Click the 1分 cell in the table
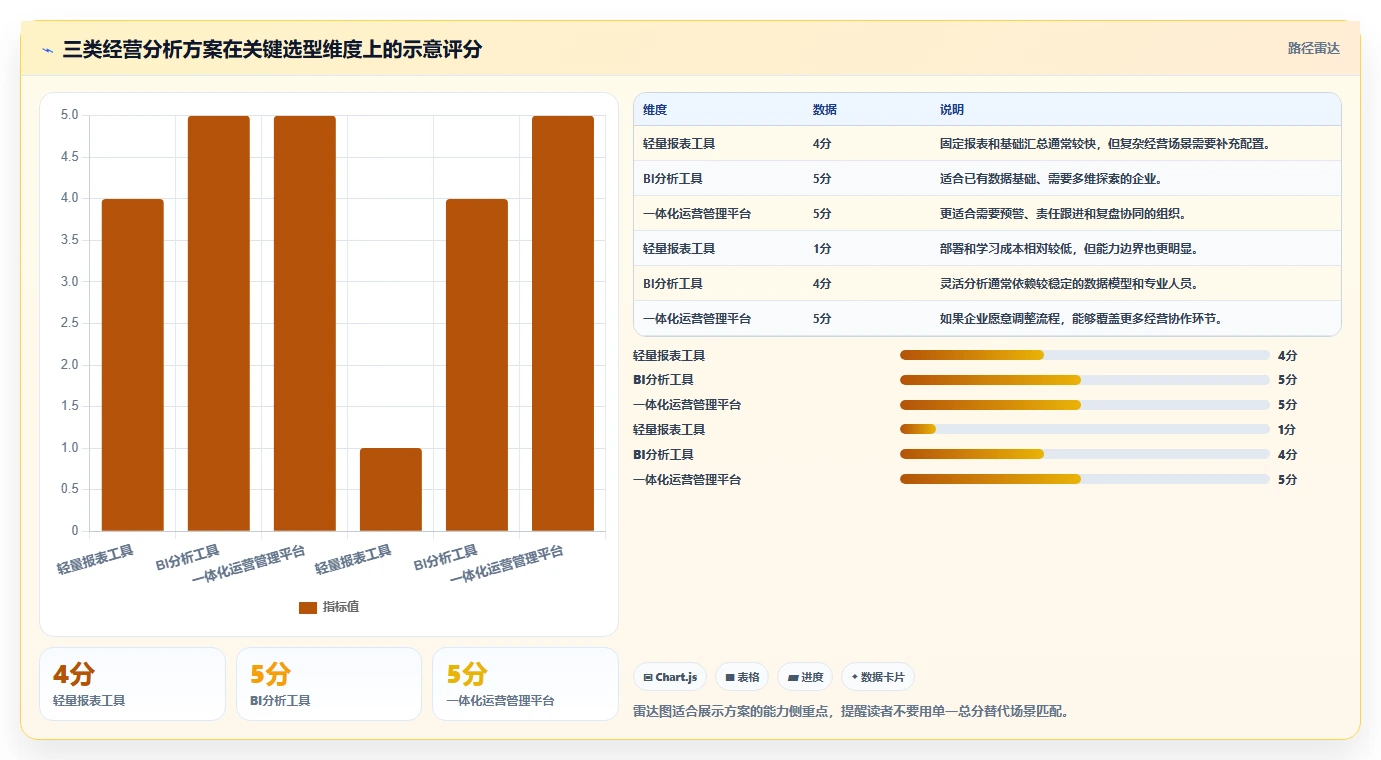The height and width of the screenshot is (760, 1381). coord(822,249)
